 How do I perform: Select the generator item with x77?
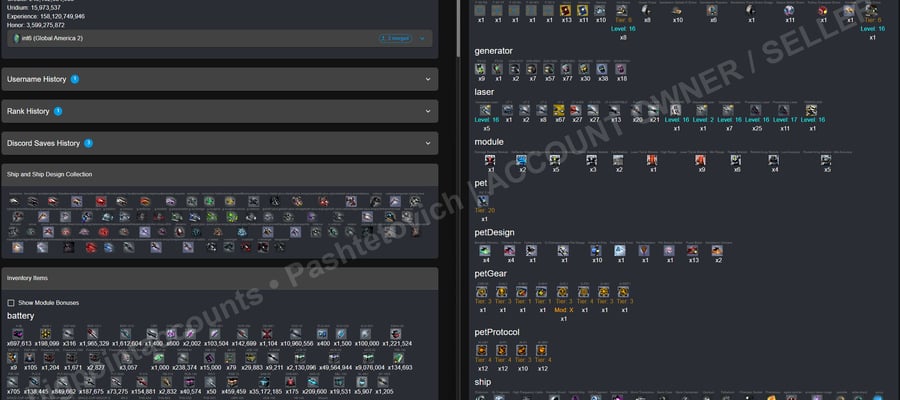(567, 69)
